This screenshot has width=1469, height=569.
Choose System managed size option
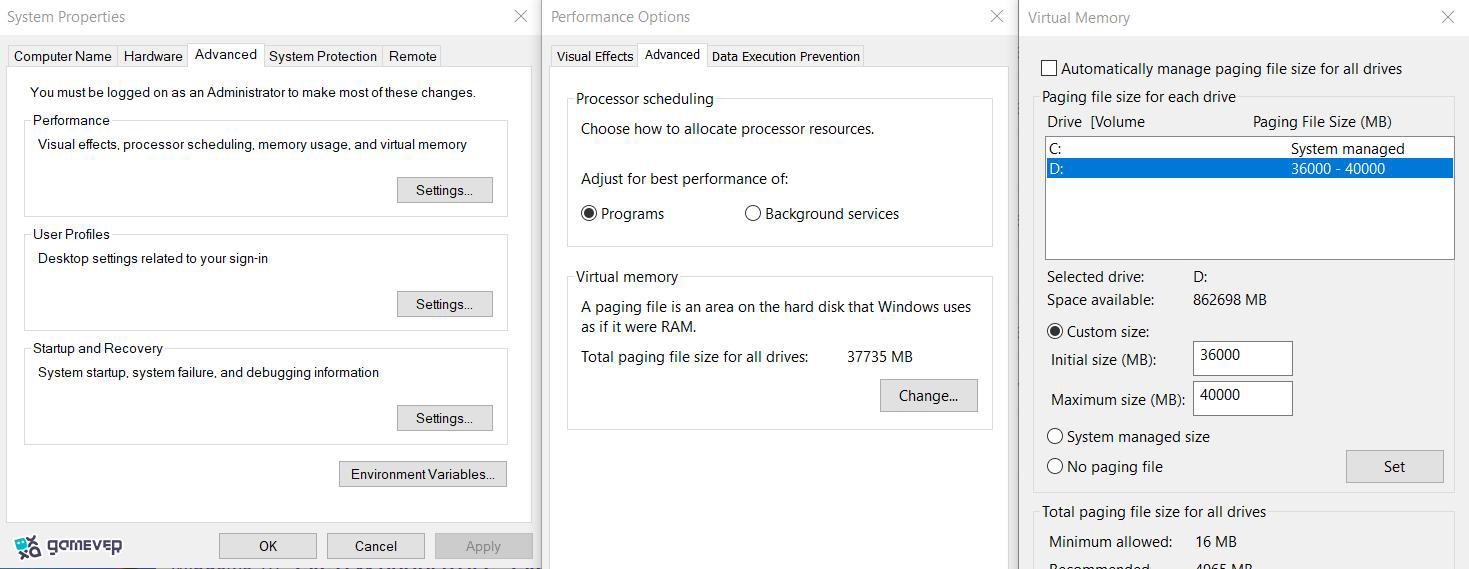tap(1128, 437)
